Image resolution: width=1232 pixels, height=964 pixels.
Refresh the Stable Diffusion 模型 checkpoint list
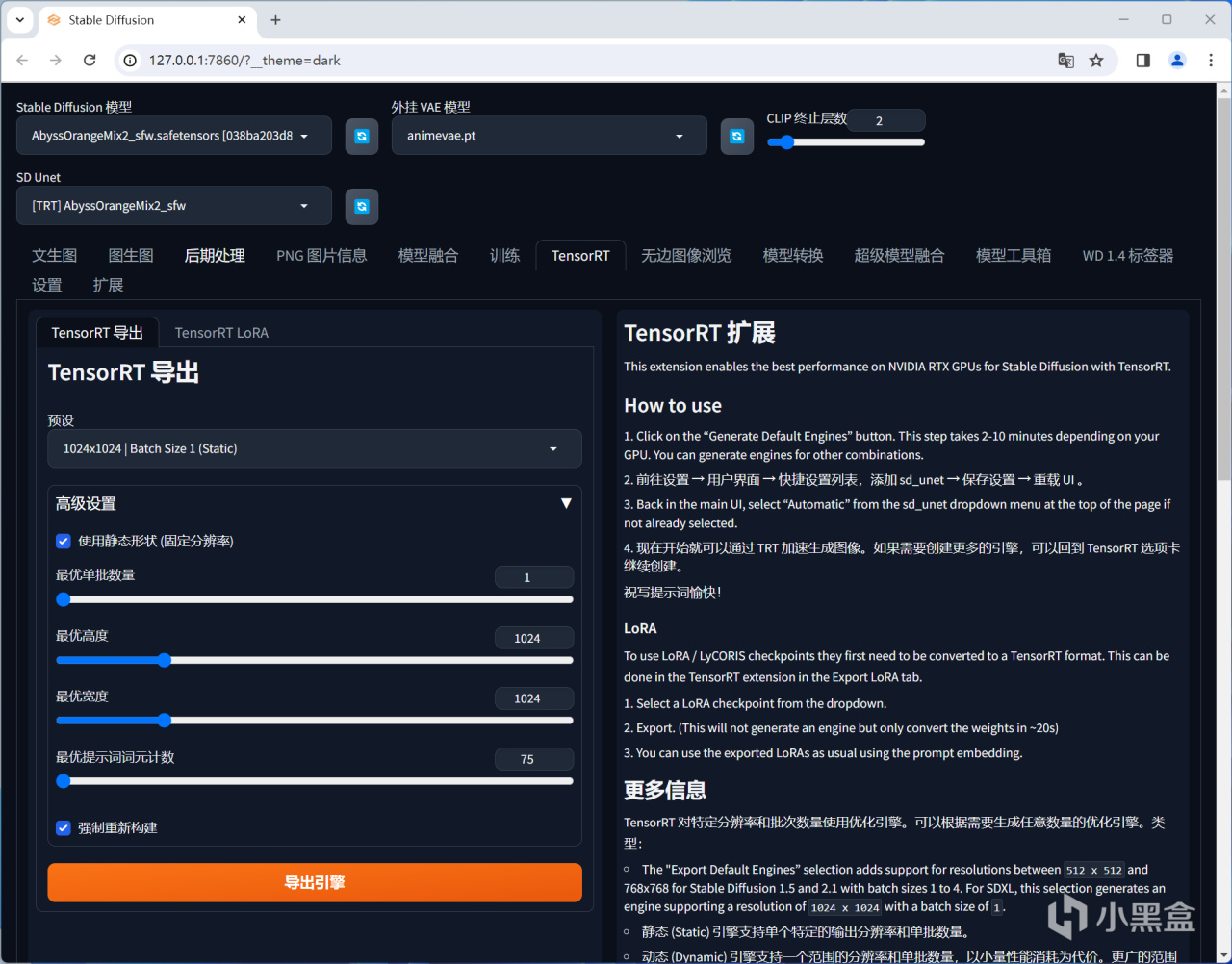(362, 136)
